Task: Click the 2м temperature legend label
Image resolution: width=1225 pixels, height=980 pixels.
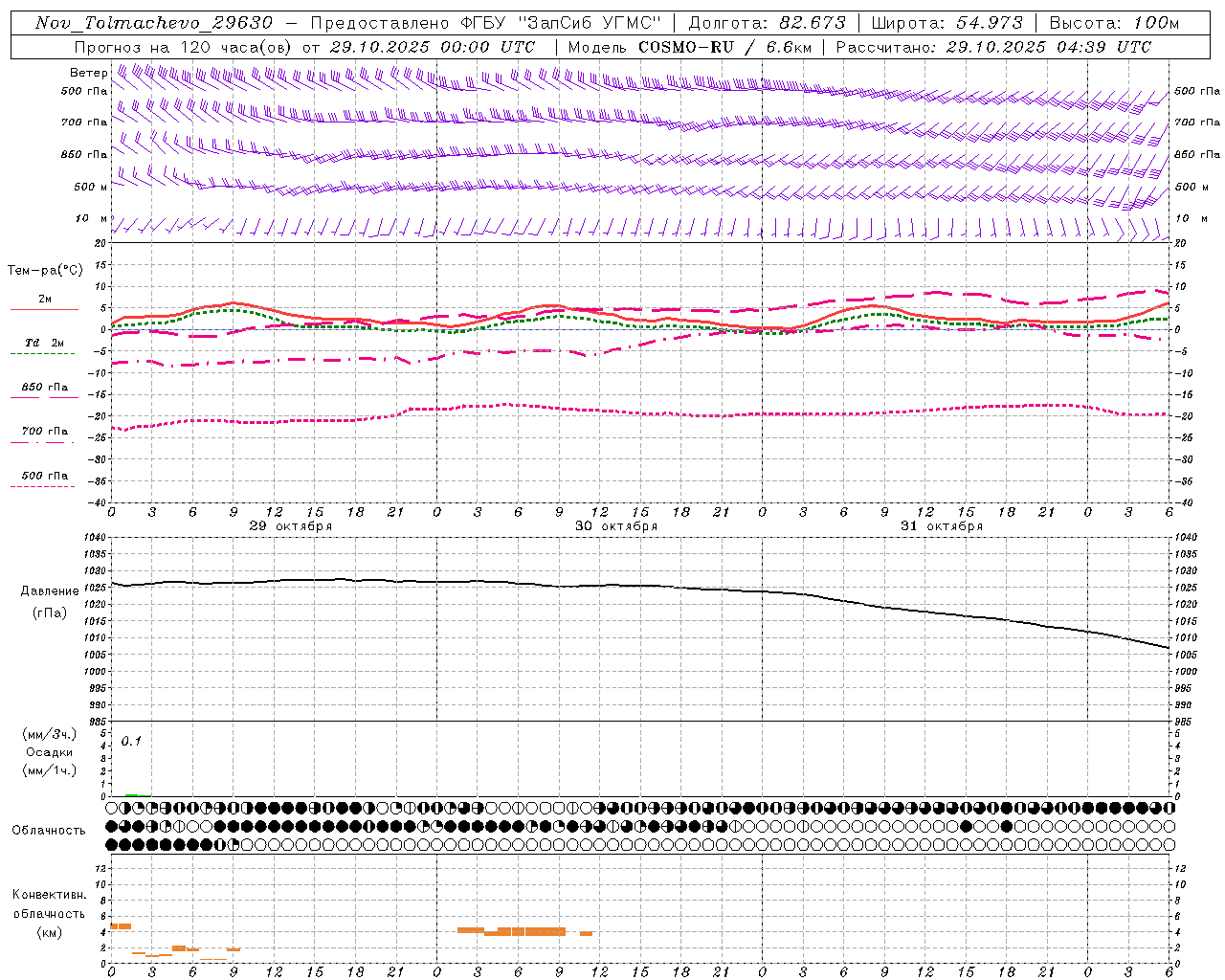Action: pos(45,299)
